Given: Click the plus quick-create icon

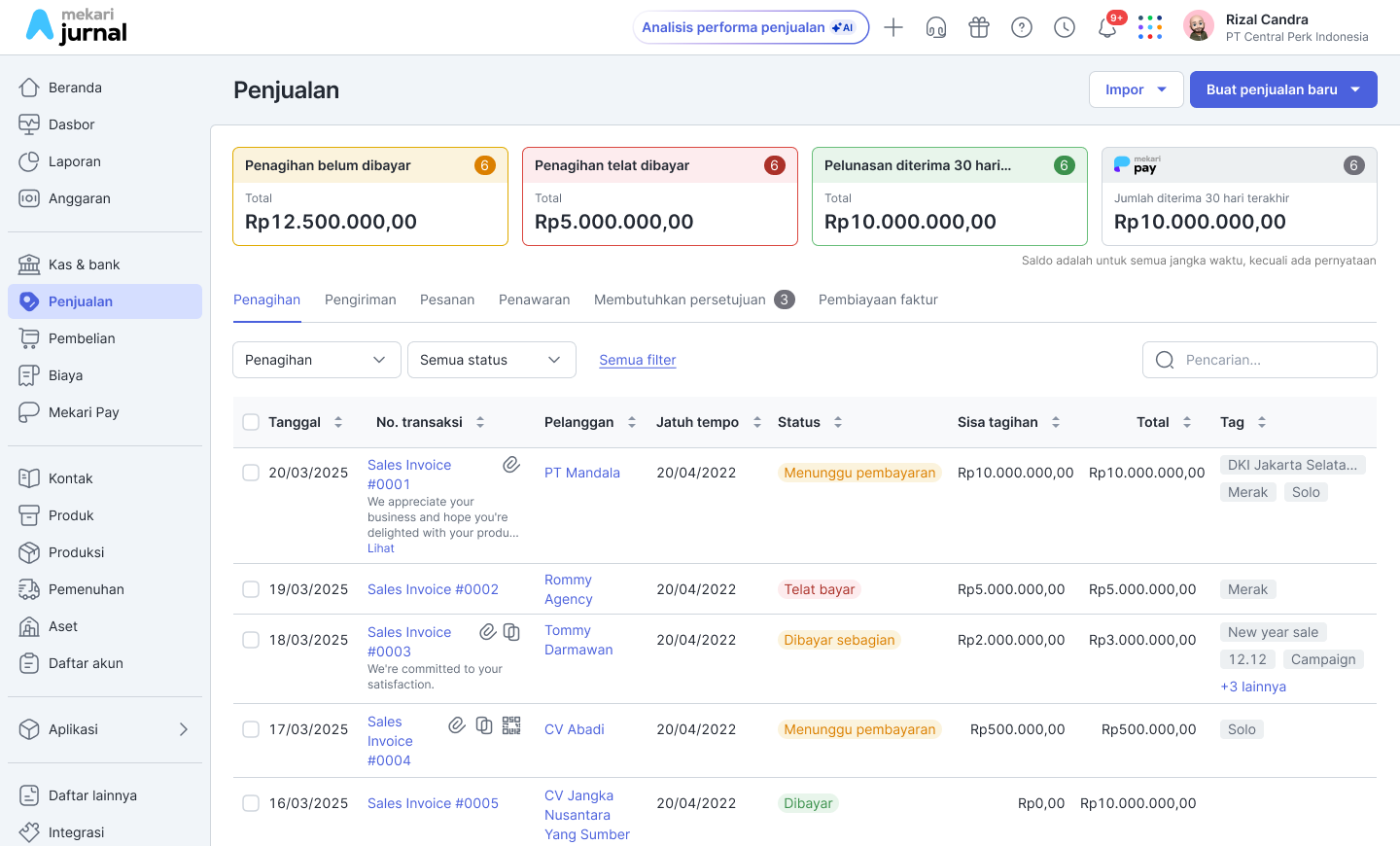Looking at the screenshot, I should coord(893,28).
